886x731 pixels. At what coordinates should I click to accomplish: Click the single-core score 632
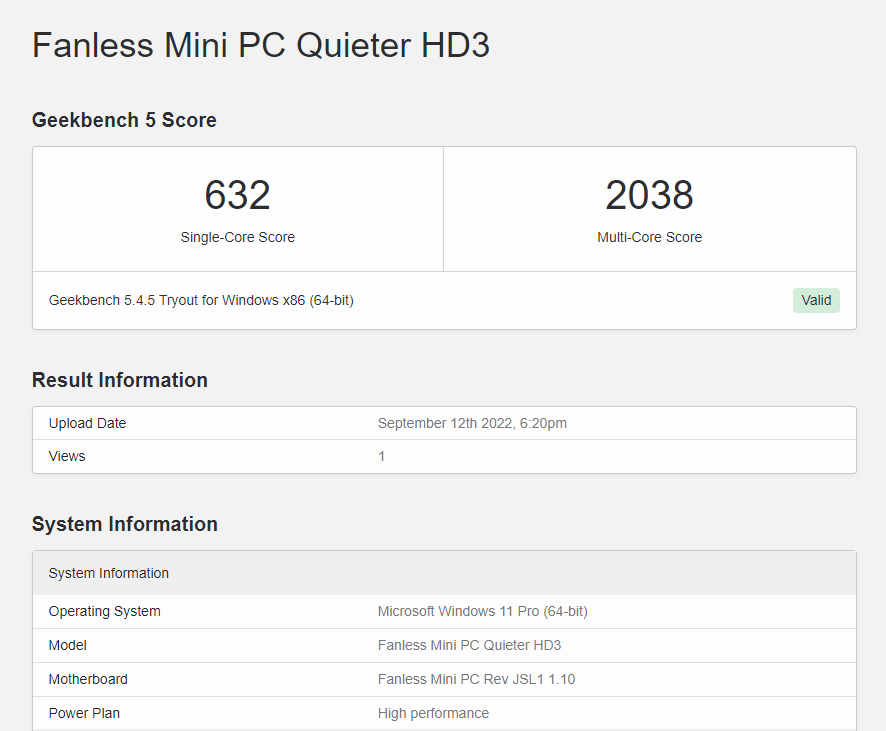[x=237, y=195]
